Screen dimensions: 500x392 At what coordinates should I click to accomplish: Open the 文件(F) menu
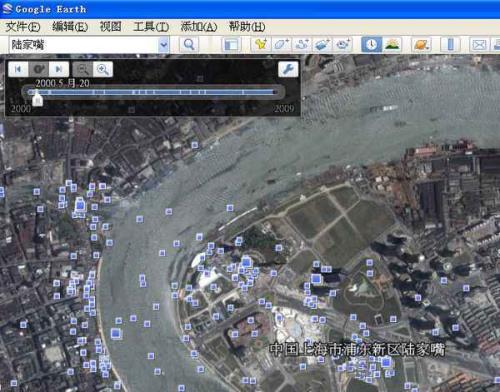(x=23, y=27)
